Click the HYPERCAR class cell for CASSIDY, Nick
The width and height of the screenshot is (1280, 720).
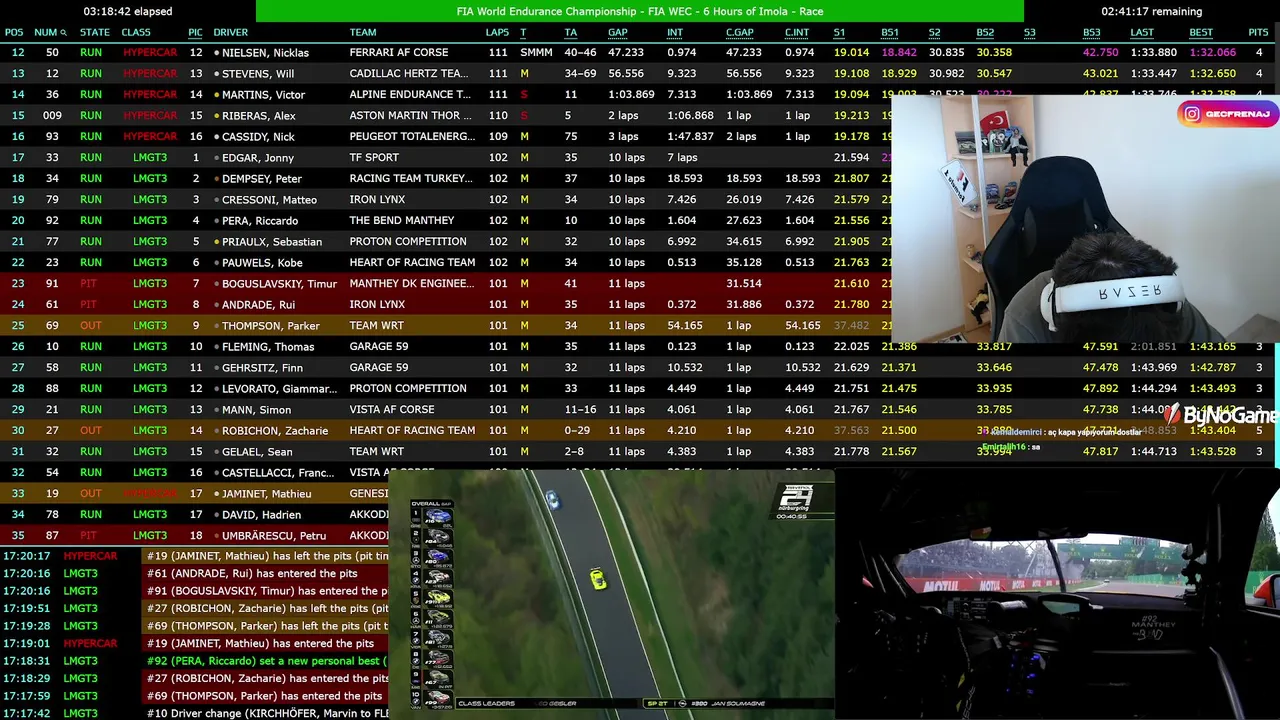tap(150, 137)
